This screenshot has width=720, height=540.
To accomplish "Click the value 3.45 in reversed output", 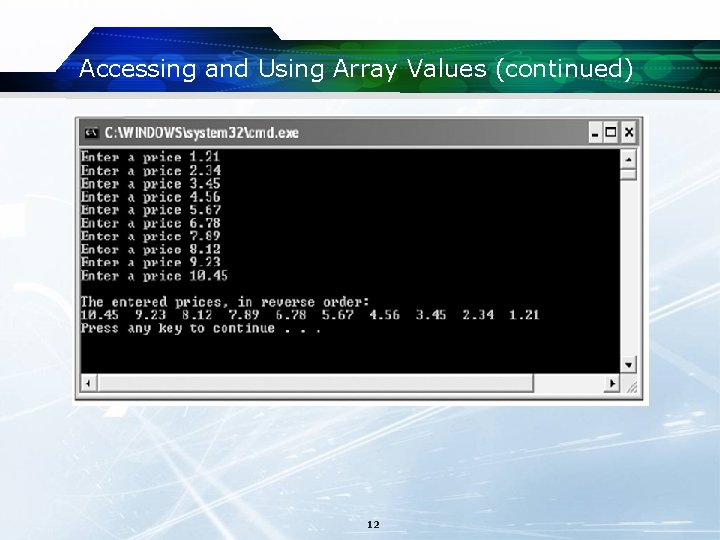I will pyautogui.click(x=431, y=315).
